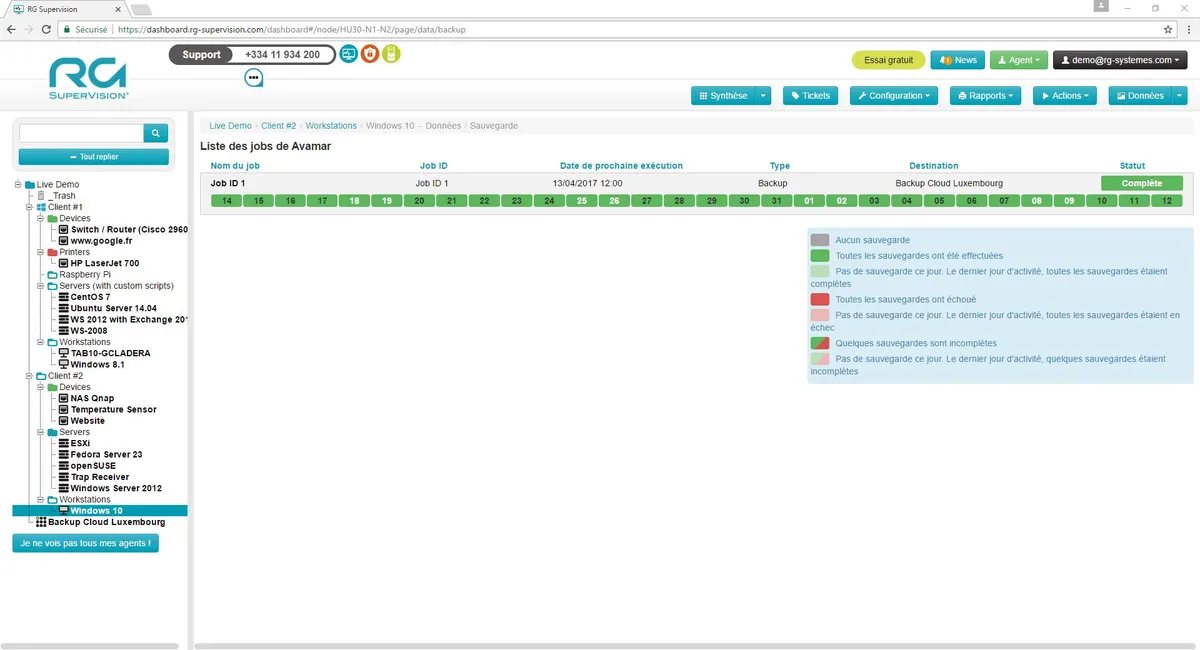1200x650 pixels.
Task: Click in the sidebar search field
Action: tap(81, 133)
